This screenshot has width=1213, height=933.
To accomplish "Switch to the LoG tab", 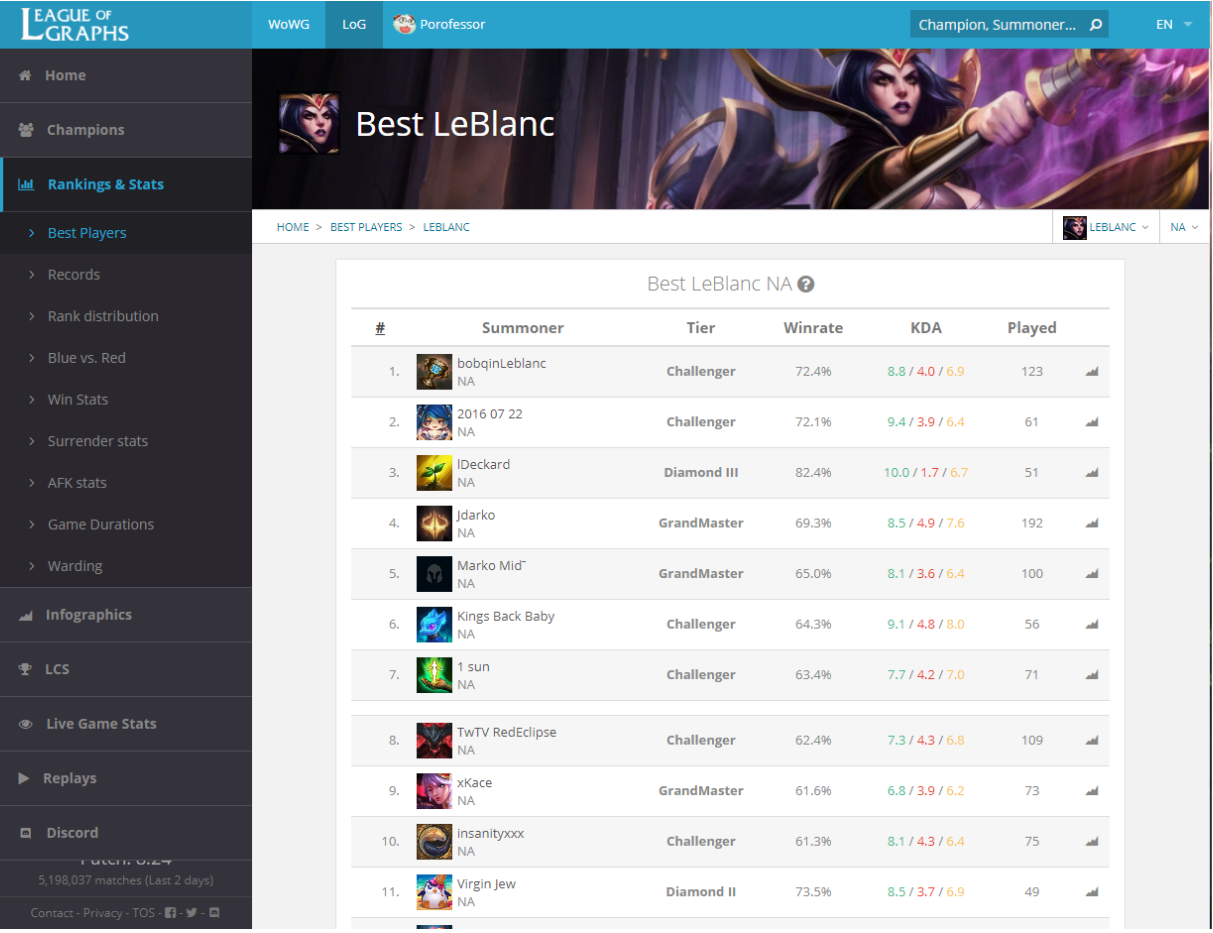I will pyautogui.click(x=354, y=24).
